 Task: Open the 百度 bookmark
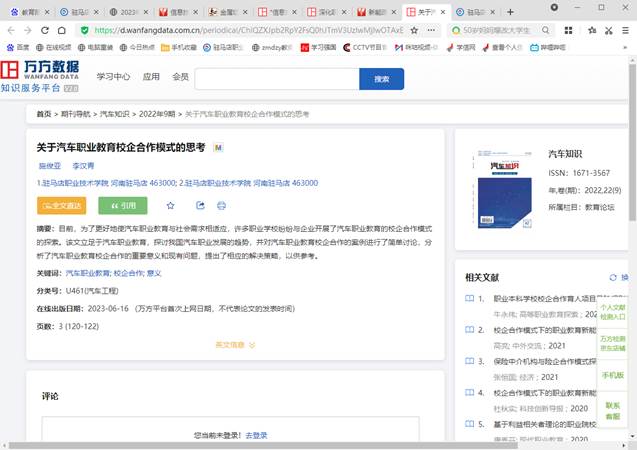click(x=18, y=48)
